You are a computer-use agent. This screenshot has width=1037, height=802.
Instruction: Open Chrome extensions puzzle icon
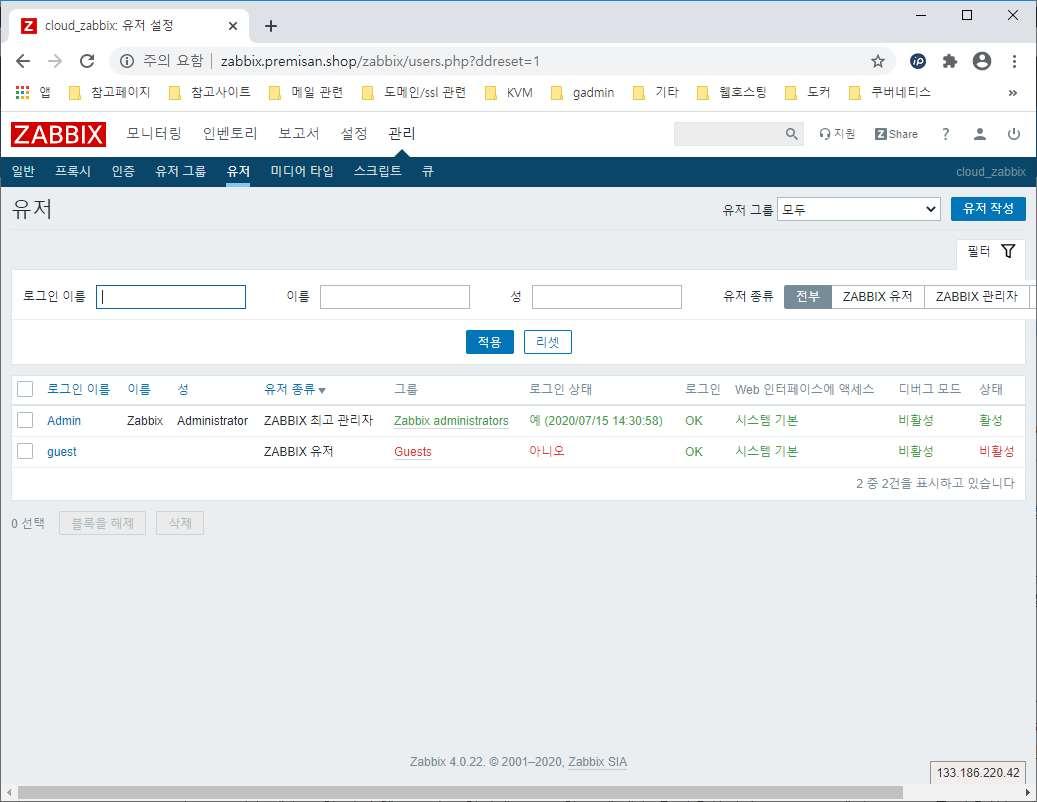[950, 61]
